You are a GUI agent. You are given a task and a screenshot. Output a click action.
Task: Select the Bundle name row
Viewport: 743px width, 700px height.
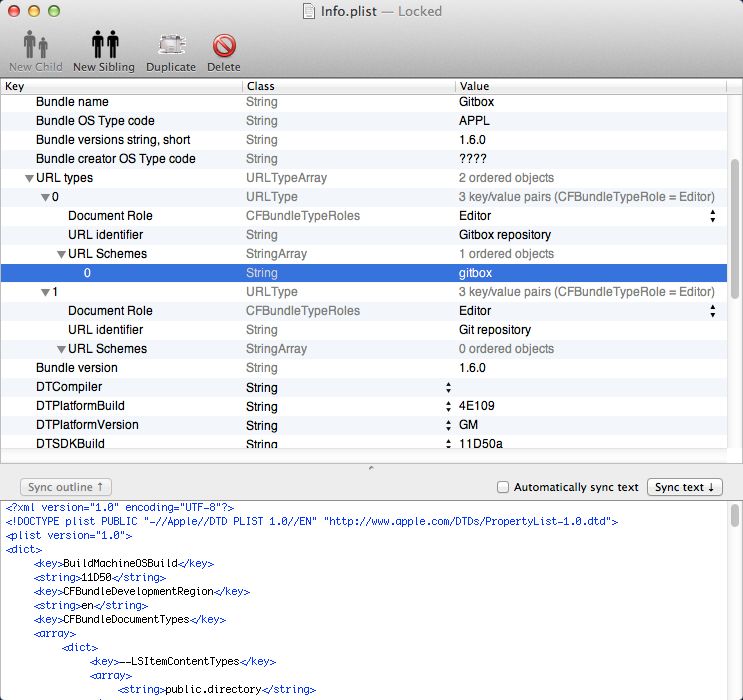364,102
